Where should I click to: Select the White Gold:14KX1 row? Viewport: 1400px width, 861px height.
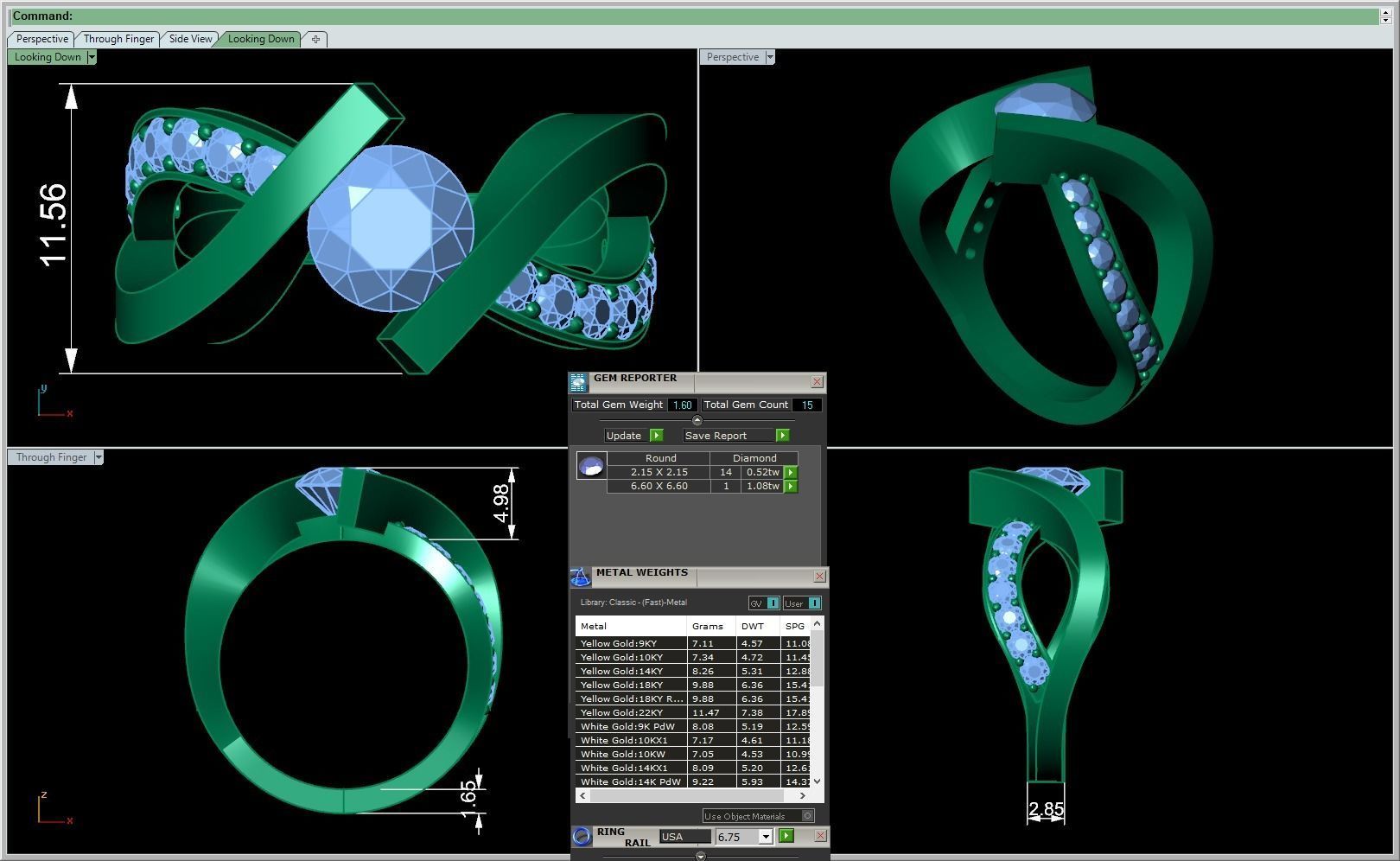pyautogui.click(x=693, y=768)
